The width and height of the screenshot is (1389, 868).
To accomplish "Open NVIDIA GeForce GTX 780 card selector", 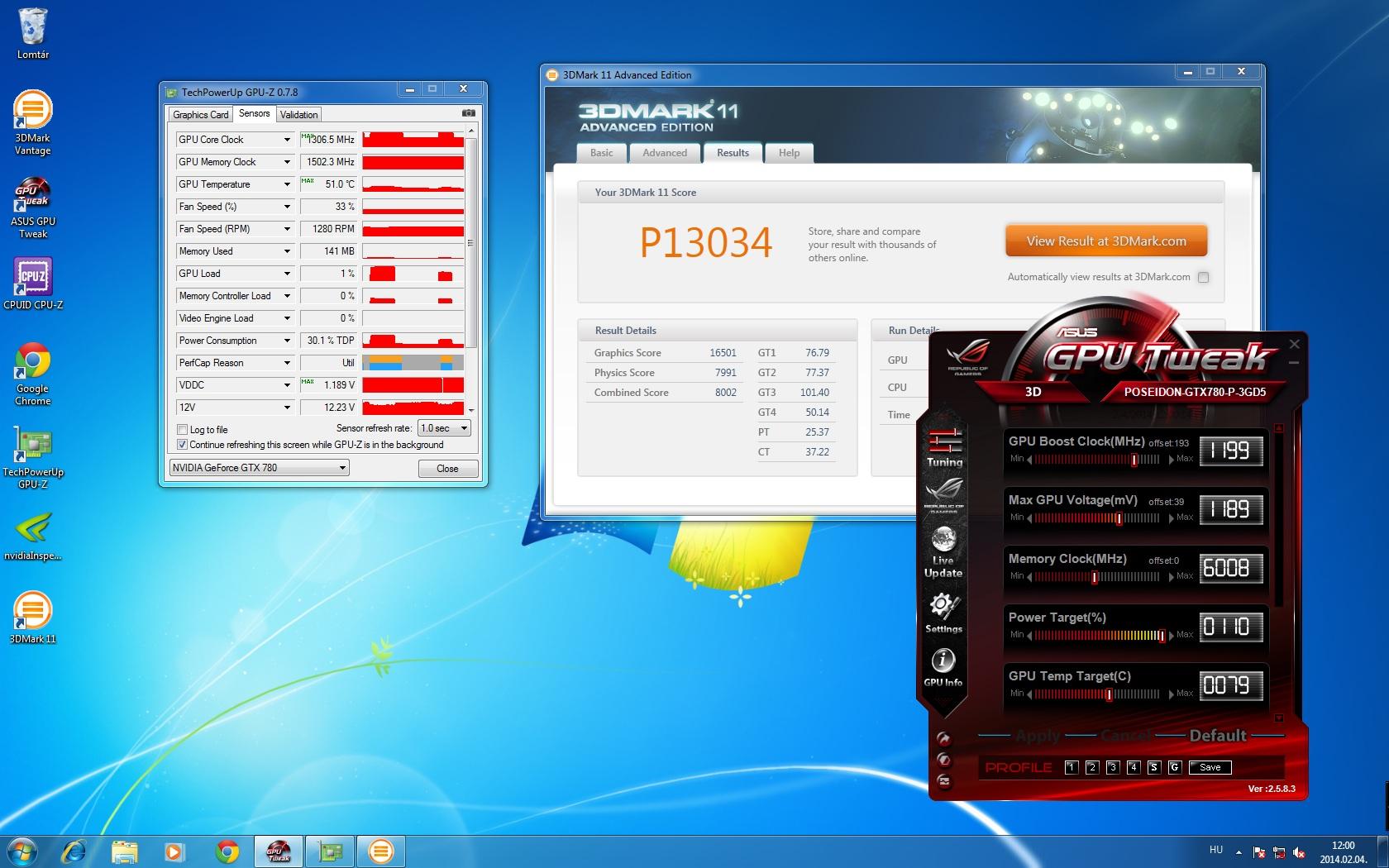I will point(259,467).
